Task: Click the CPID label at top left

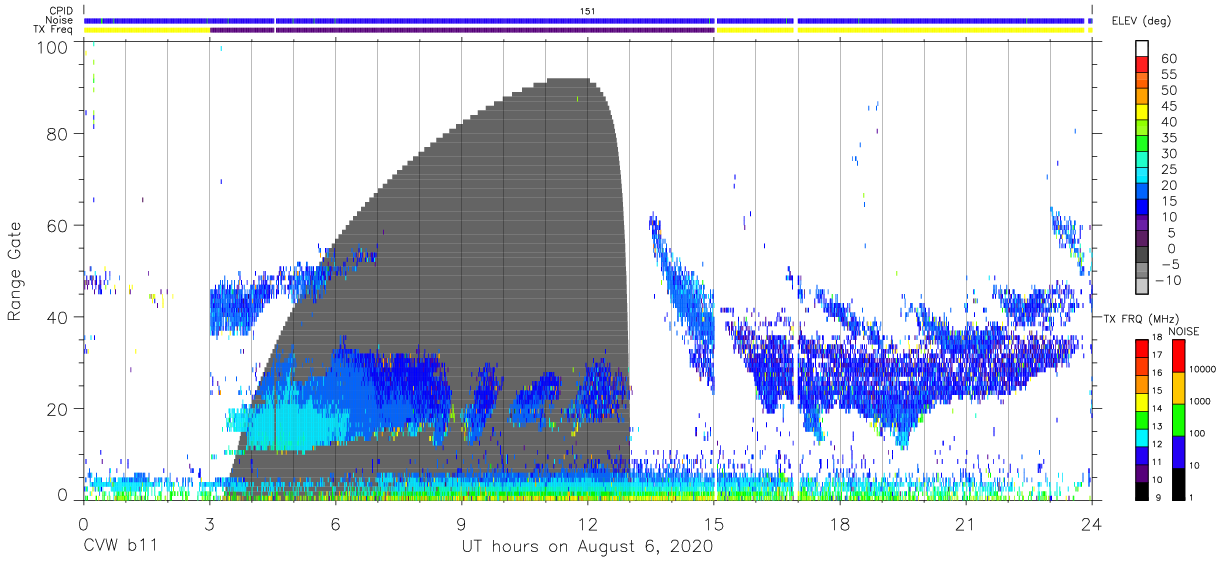Action: pos(61,10)
